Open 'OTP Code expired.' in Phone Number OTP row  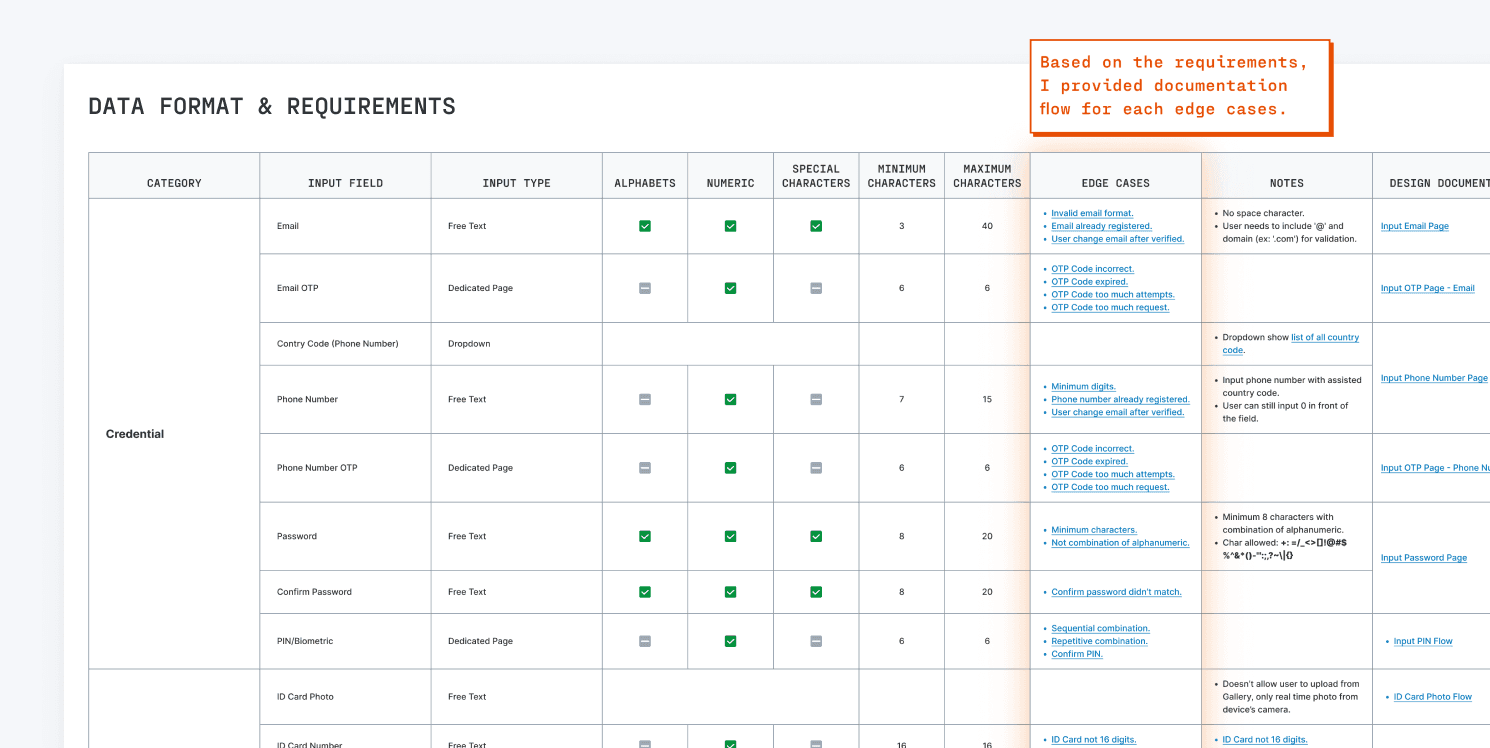point(1089,462)
